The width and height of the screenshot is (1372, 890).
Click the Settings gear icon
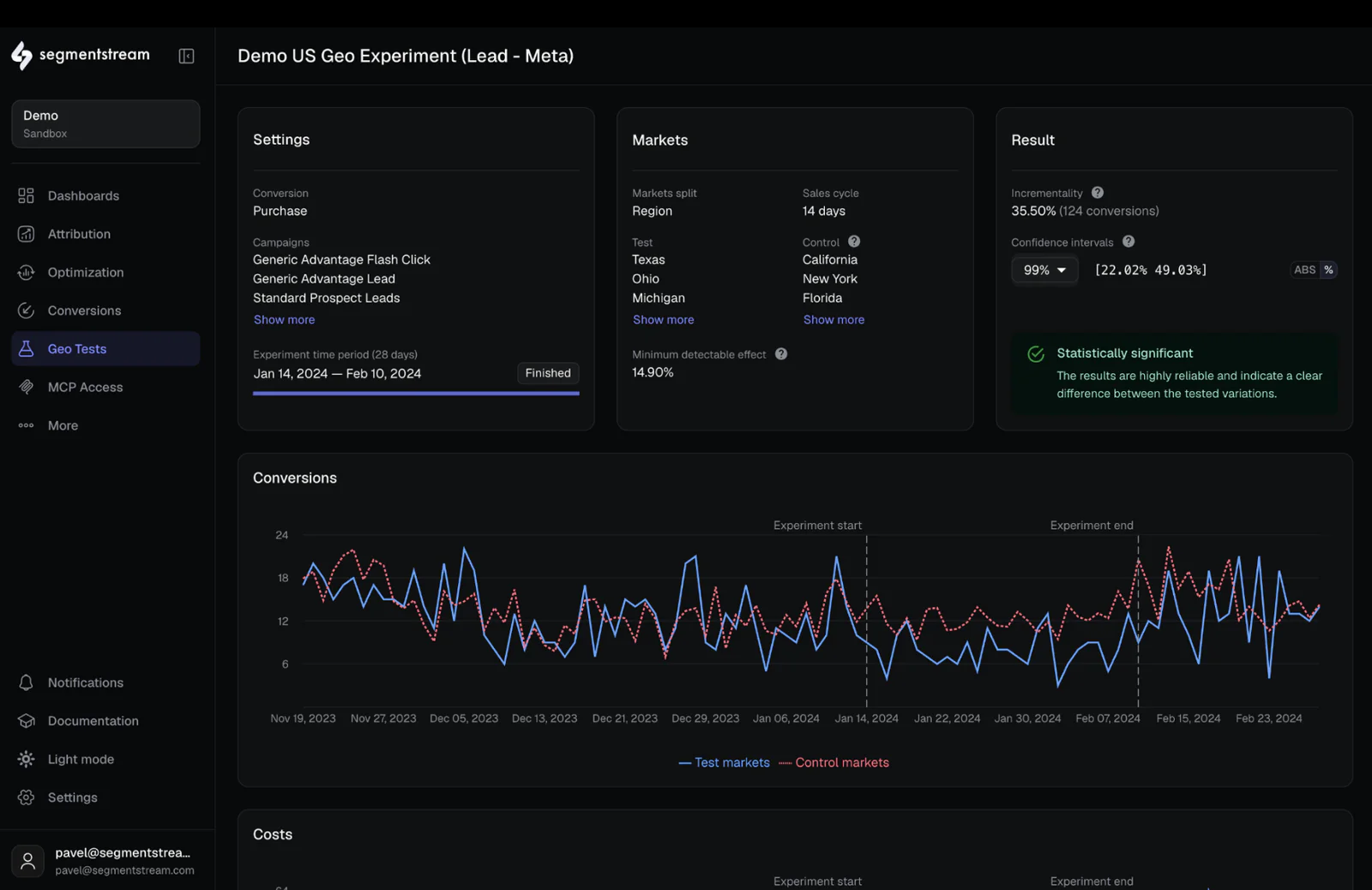click(26, 797)
